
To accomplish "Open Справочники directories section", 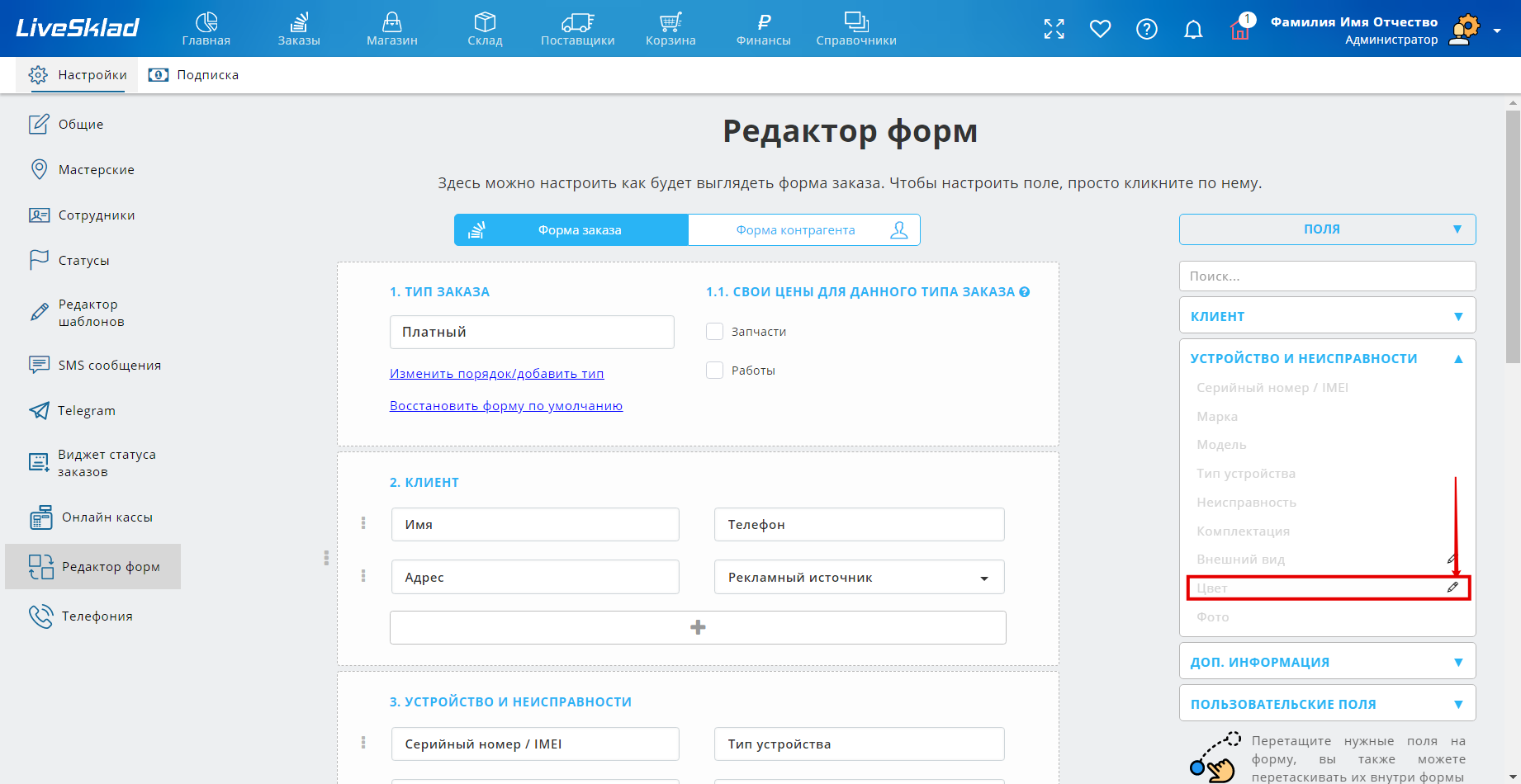I will [x=856, y=29].
